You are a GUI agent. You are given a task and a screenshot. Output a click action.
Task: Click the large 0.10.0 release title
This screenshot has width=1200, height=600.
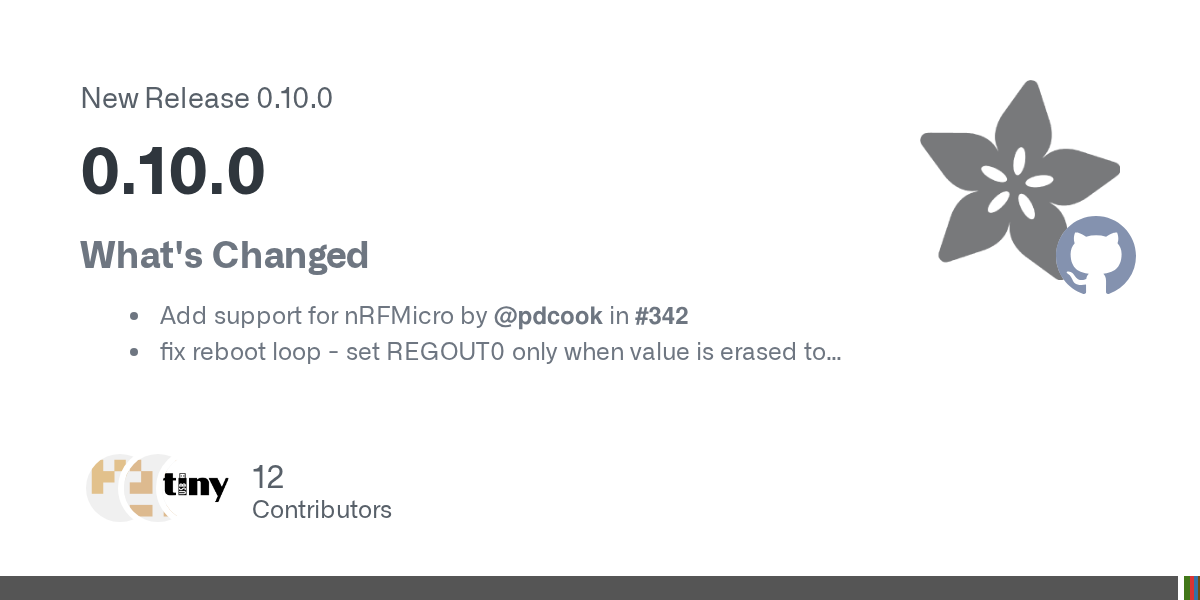point(173,170)
